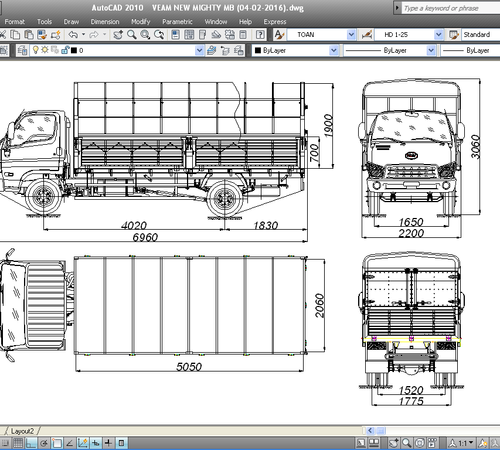Open the Help question-mark icon
Image resolution: width=500 pixels, height=450 pixels.
pos(260,35)
